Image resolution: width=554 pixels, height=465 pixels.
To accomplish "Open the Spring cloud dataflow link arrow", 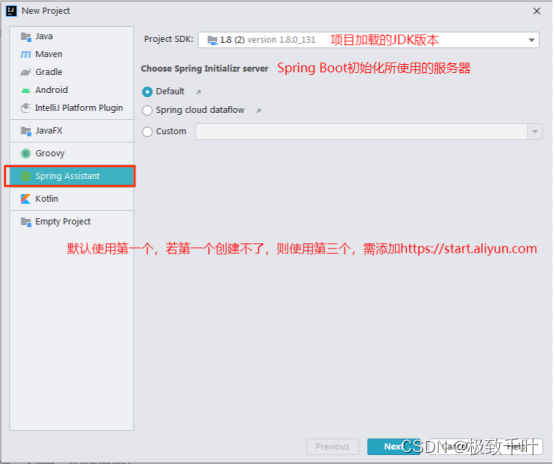I will pyautogui.click(x=259, y=111).
